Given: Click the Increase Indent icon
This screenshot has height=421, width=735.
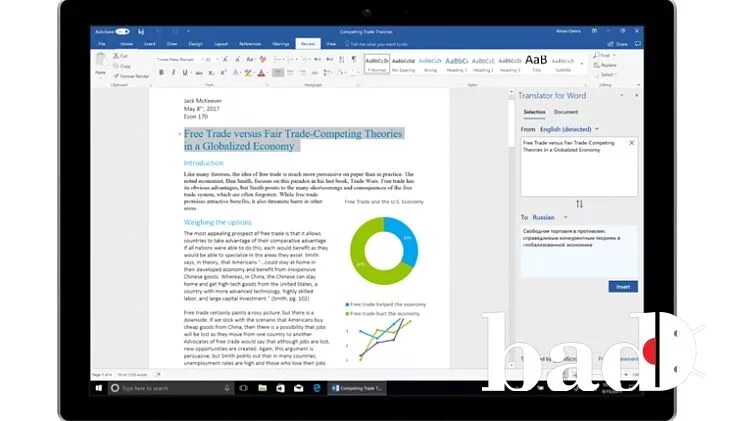Looking at the screenshot, I should tap(330, 59).
